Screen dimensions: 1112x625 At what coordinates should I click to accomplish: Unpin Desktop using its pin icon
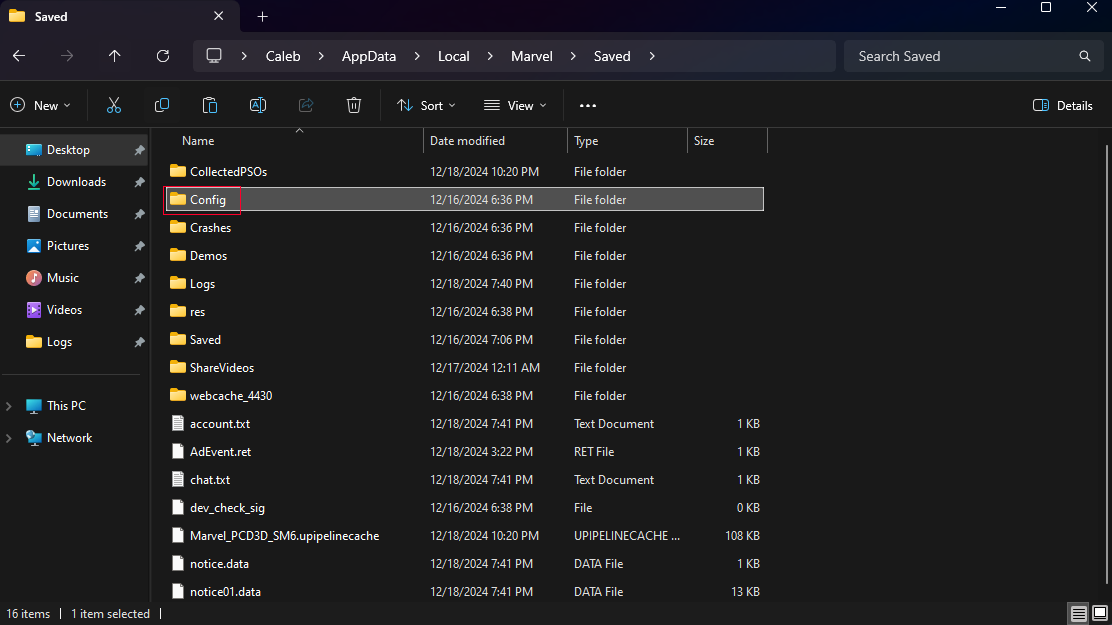point(139,150)
